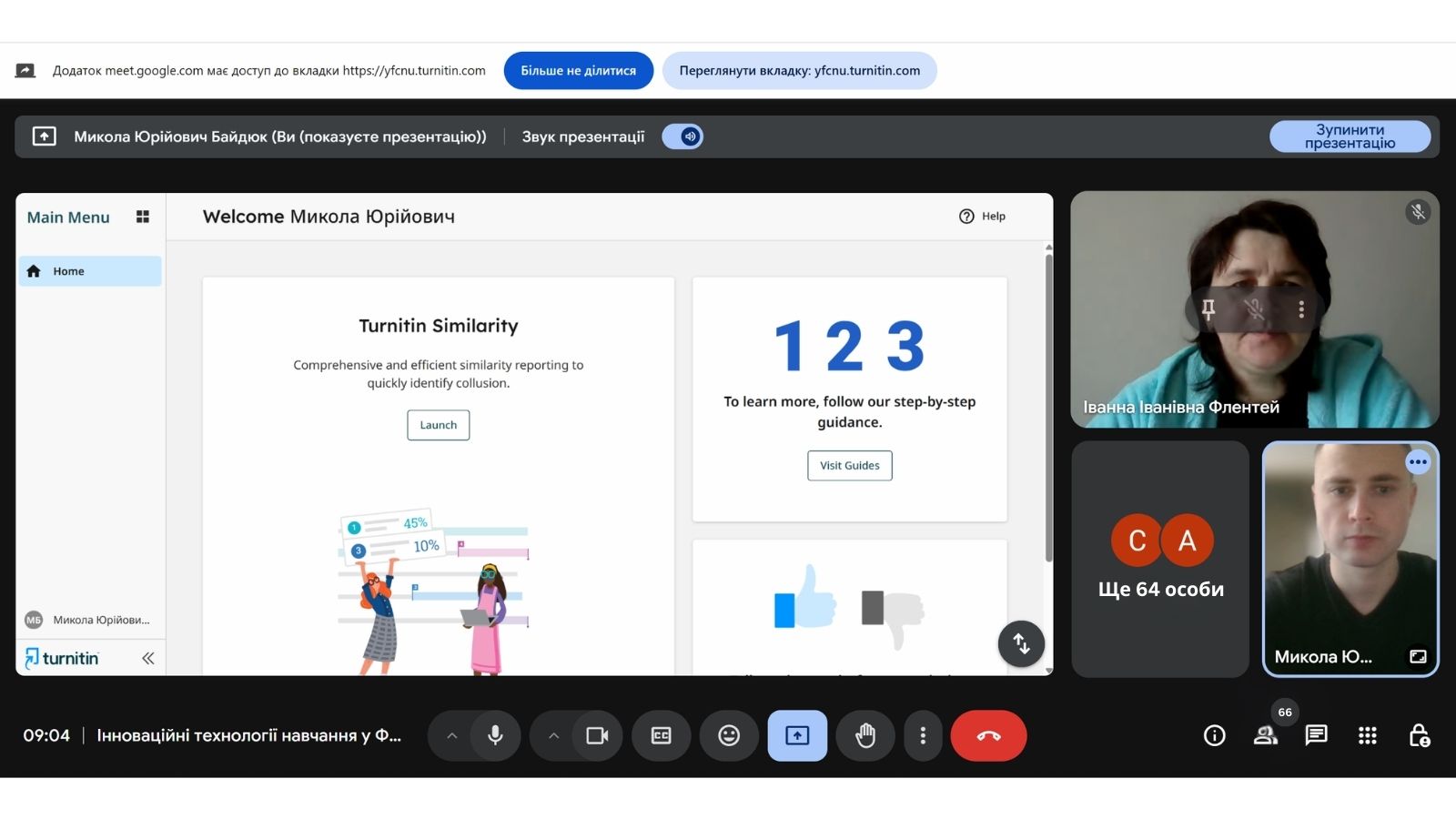Viewport: 1456px width, 819px height.
Task: Click the presentation icon beside presenter name
Action: click(44, 136)
